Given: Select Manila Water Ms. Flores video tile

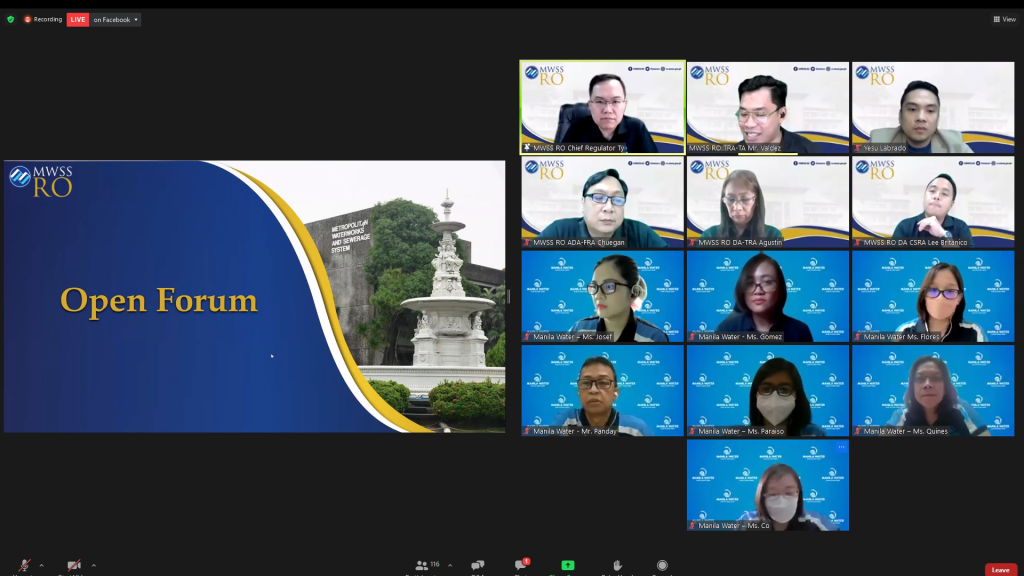Looking at the screenshot, I should [x=933, y=296].
